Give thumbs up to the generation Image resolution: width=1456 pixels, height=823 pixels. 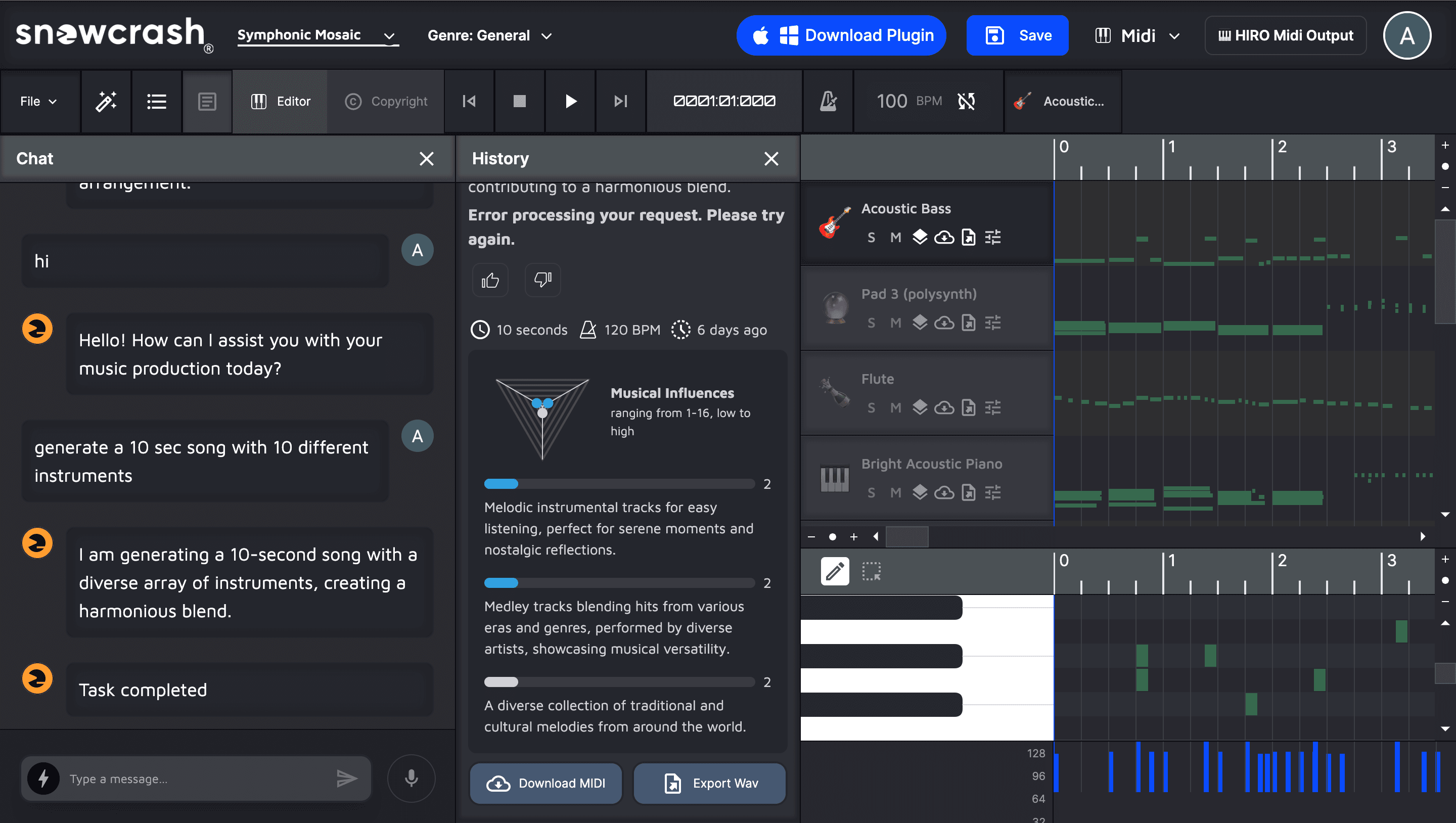click(x=490, y=280)
